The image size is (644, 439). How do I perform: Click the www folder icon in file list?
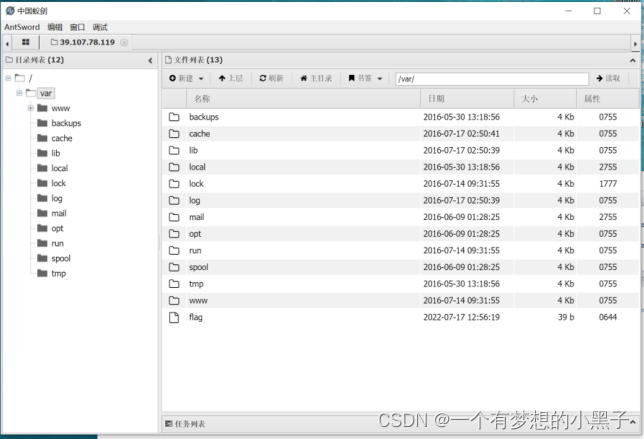pos(174,301)
